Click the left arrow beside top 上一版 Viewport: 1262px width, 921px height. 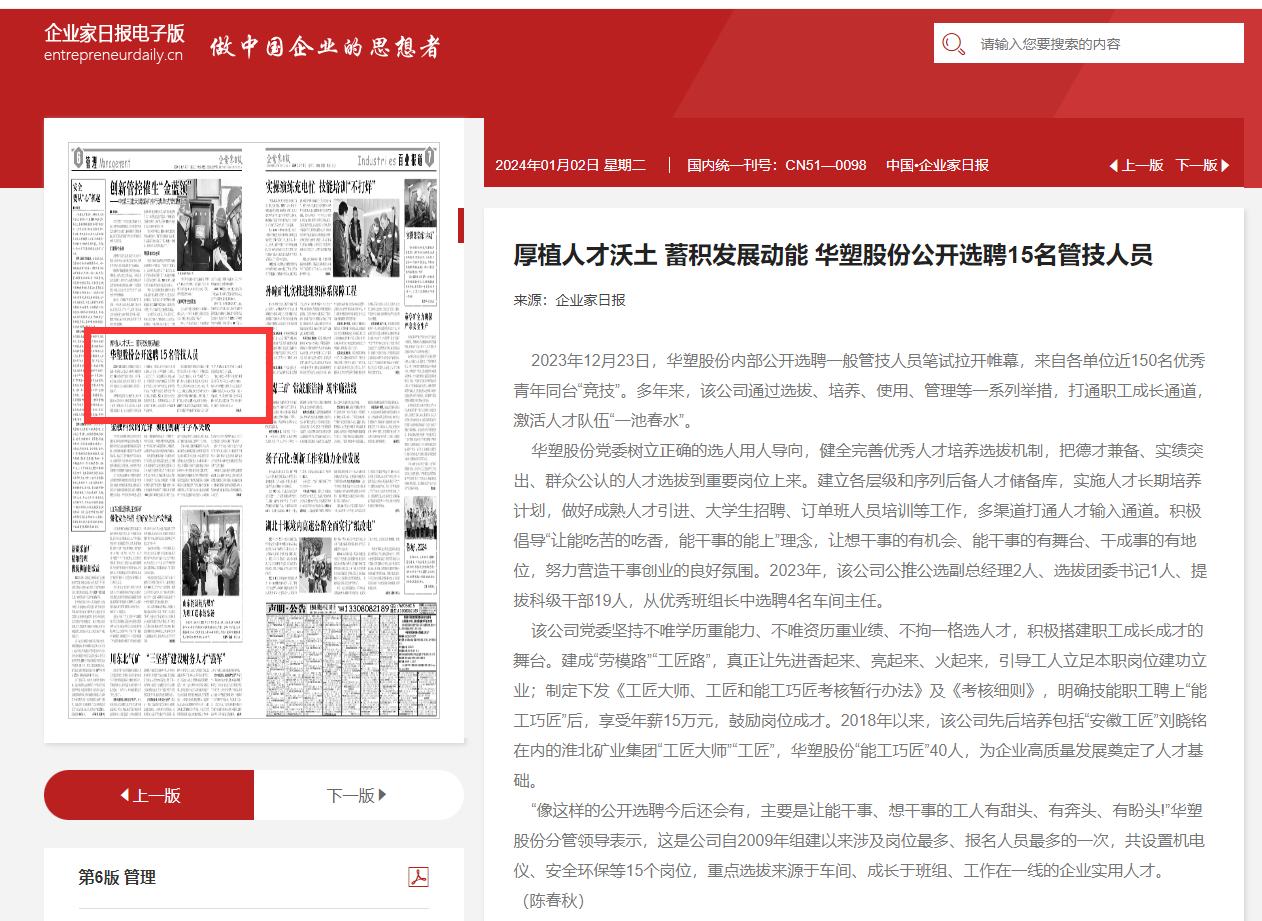pos(1113,166)
